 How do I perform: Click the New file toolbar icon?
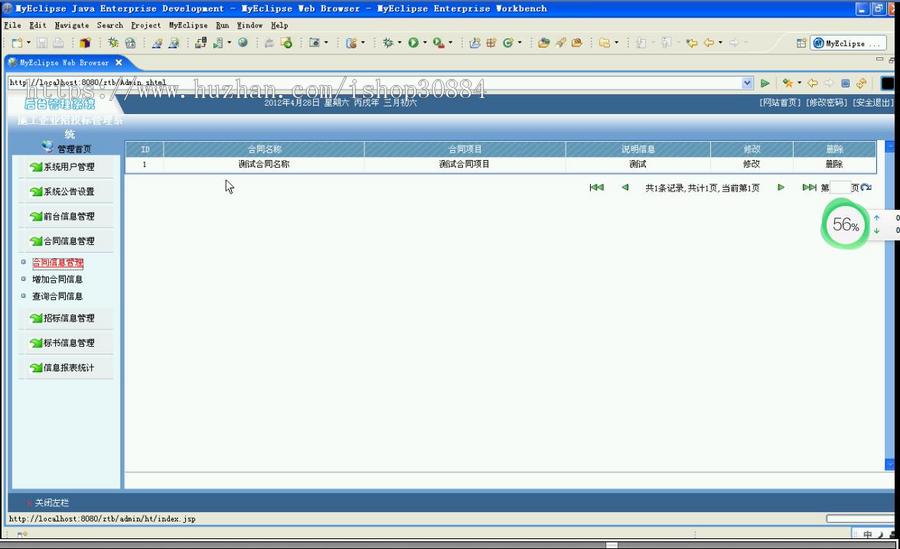coord(17,43)
